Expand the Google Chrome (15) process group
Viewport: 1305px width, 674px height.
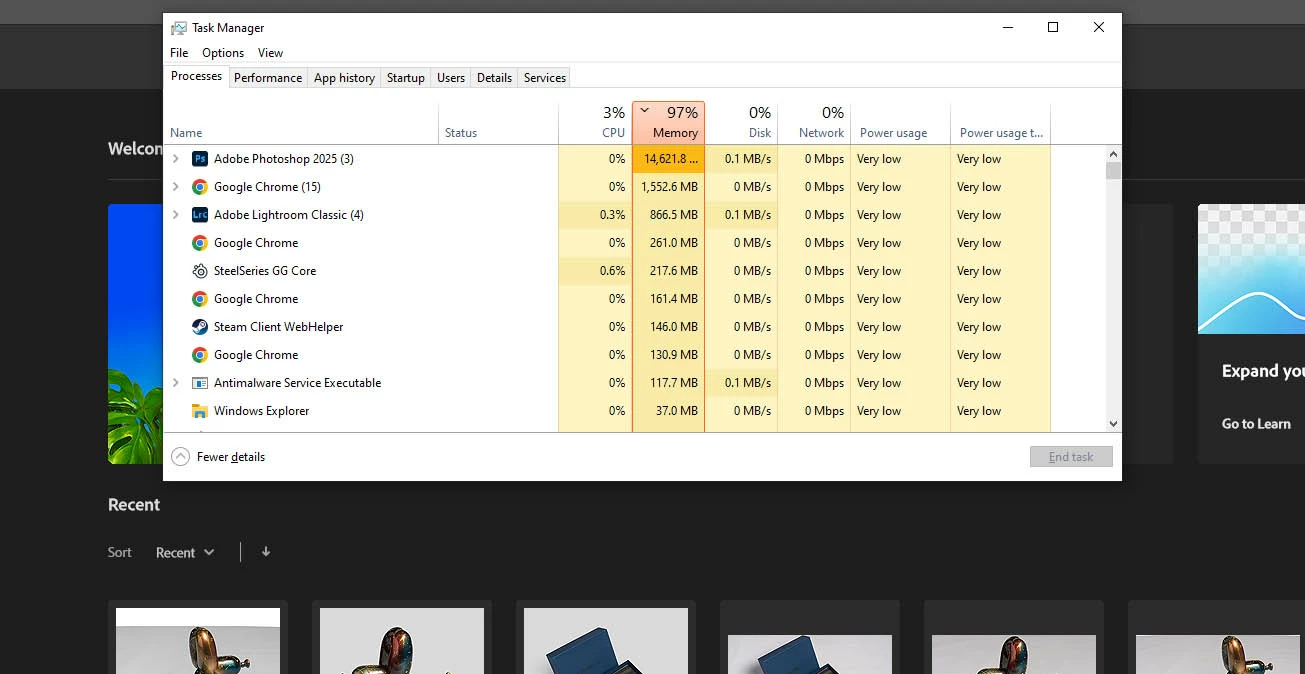click(176, 187)
